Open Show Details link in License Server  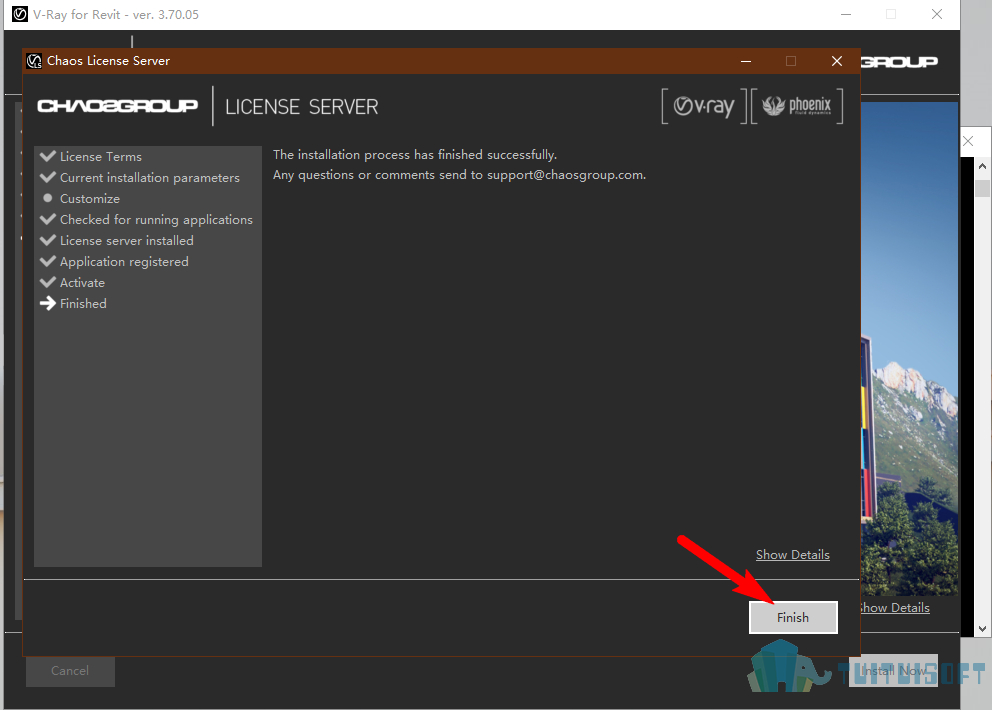click(x=792, y=554)
